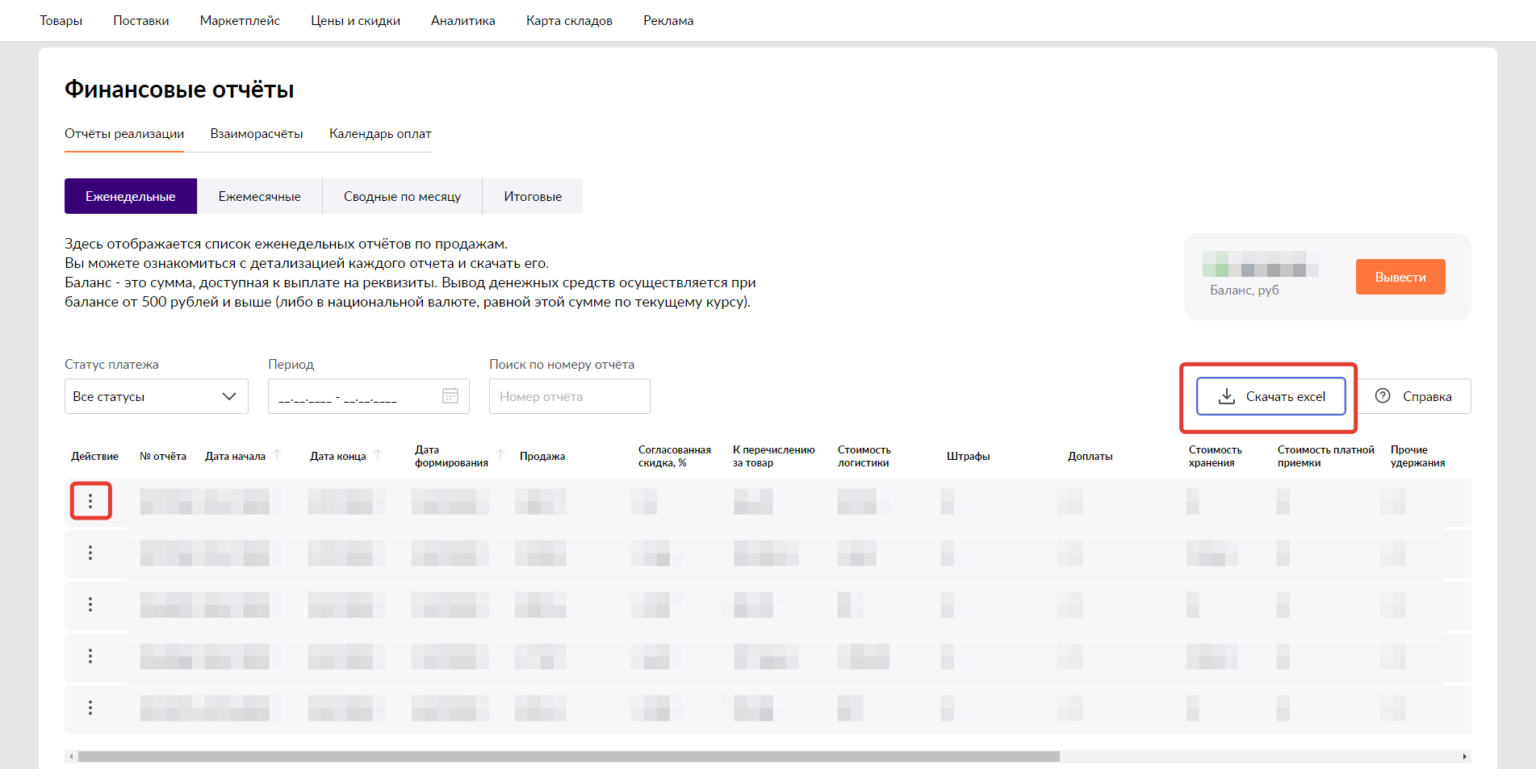This screenshot has width=1536, height=769.
Task: Click the Штрафы column header
Action: 969,456
